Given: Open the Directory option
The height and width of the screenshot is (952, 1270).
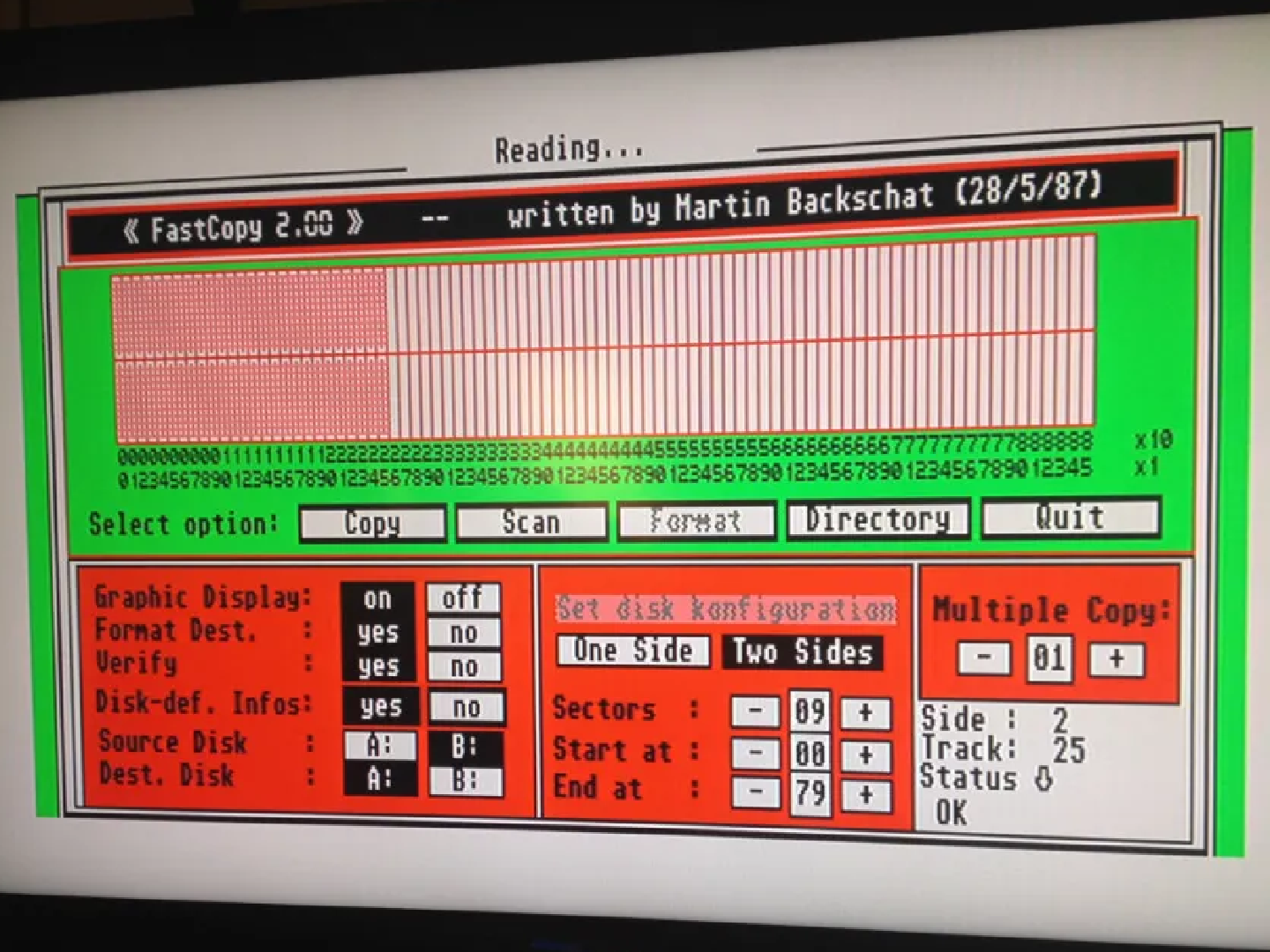Looking at the screenshot, I should (x=878, y=518).
